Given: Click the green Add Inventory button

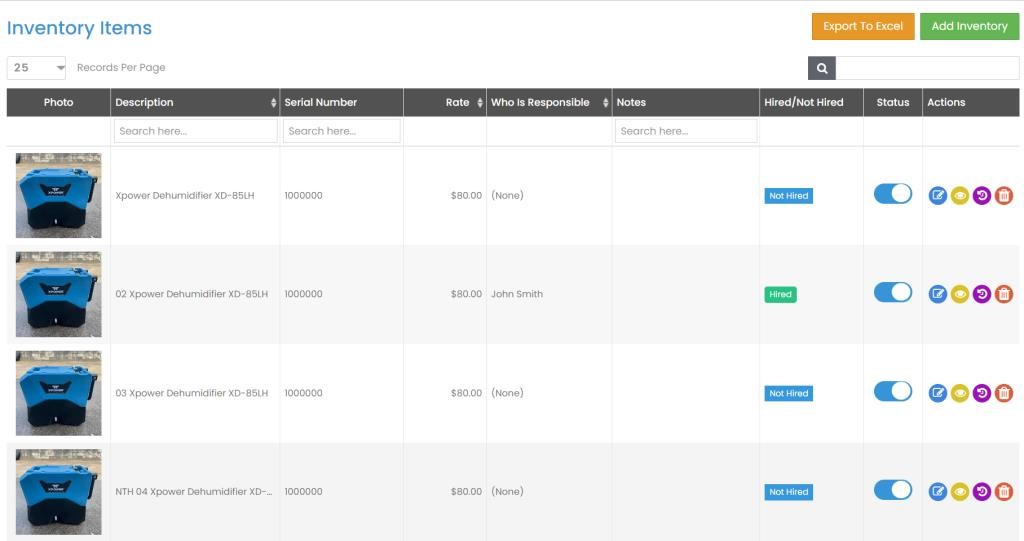Looking at the screenshot, I should point(968,26).
